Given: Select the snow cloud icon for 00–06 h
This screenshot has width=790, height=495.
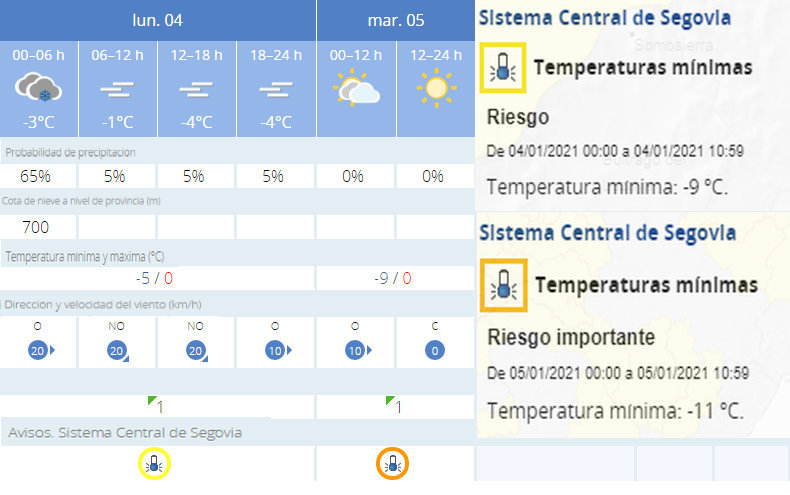Looking at the screenshot, I should (38, 87).
